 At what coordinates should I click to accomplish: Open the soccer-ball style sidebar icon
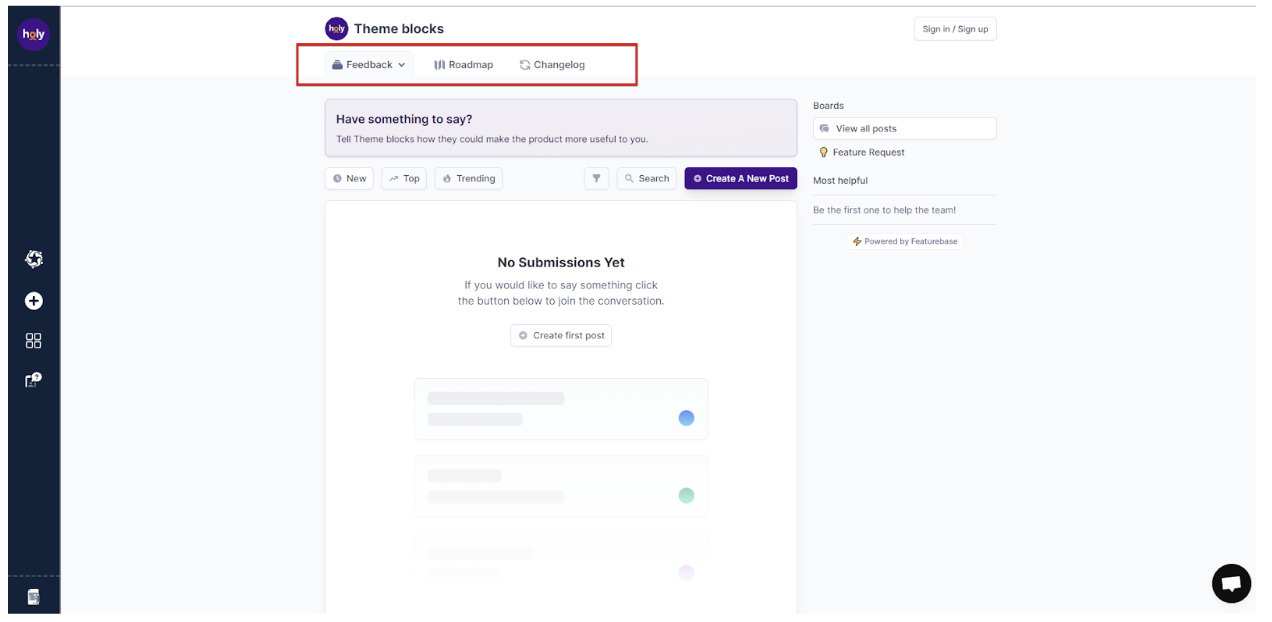pos(34,260)
